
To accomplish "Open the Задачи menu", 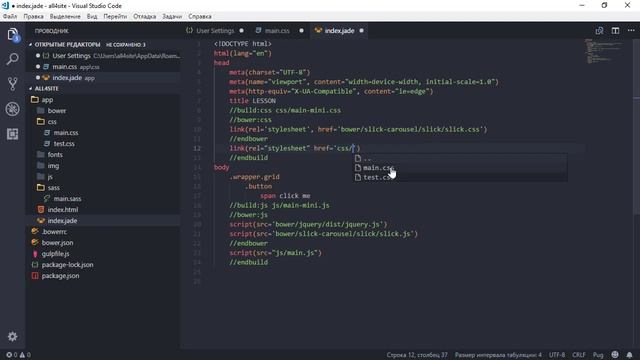I will click(x=172, y=17).
